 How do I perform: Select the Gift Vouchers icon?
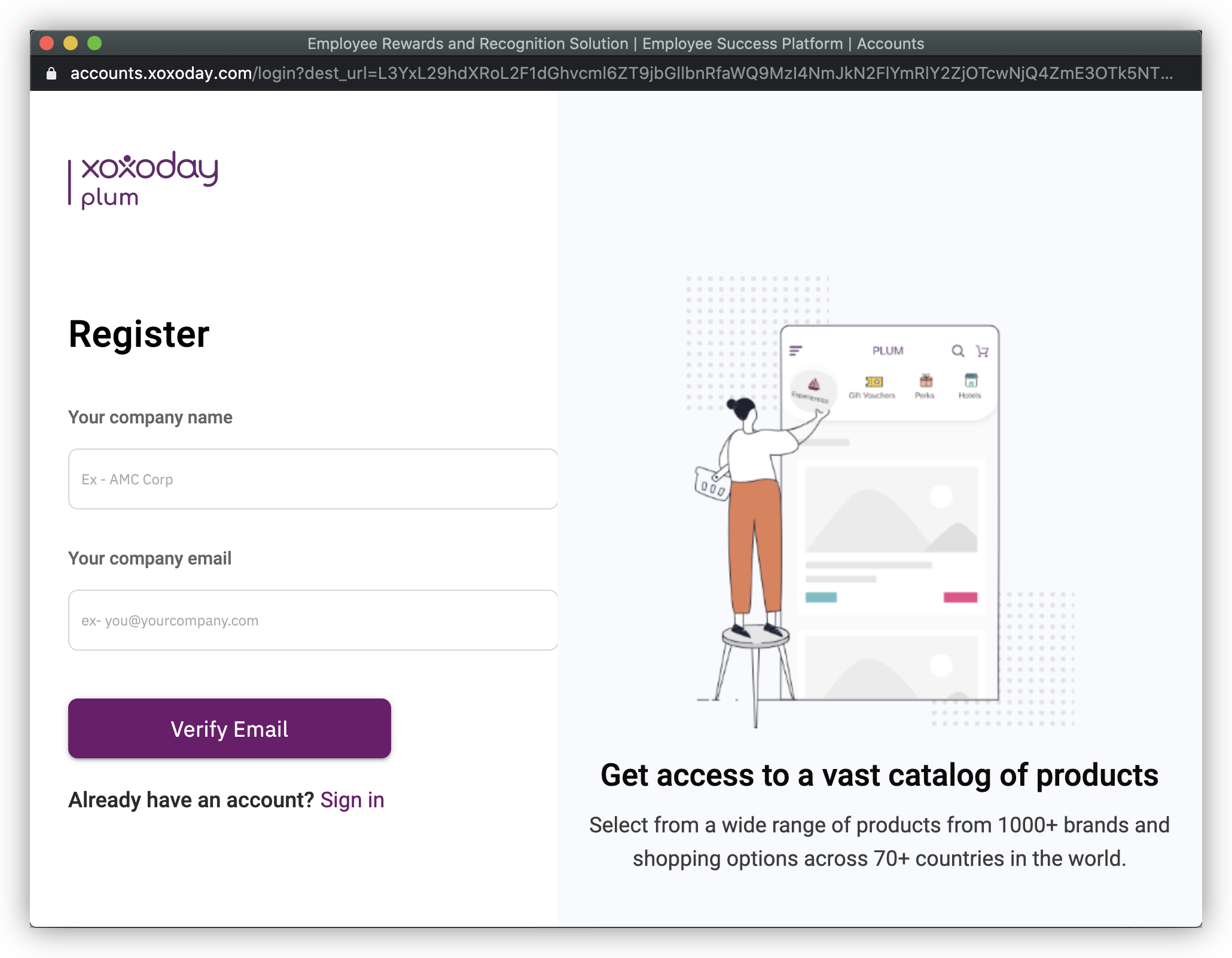point(874,382)
